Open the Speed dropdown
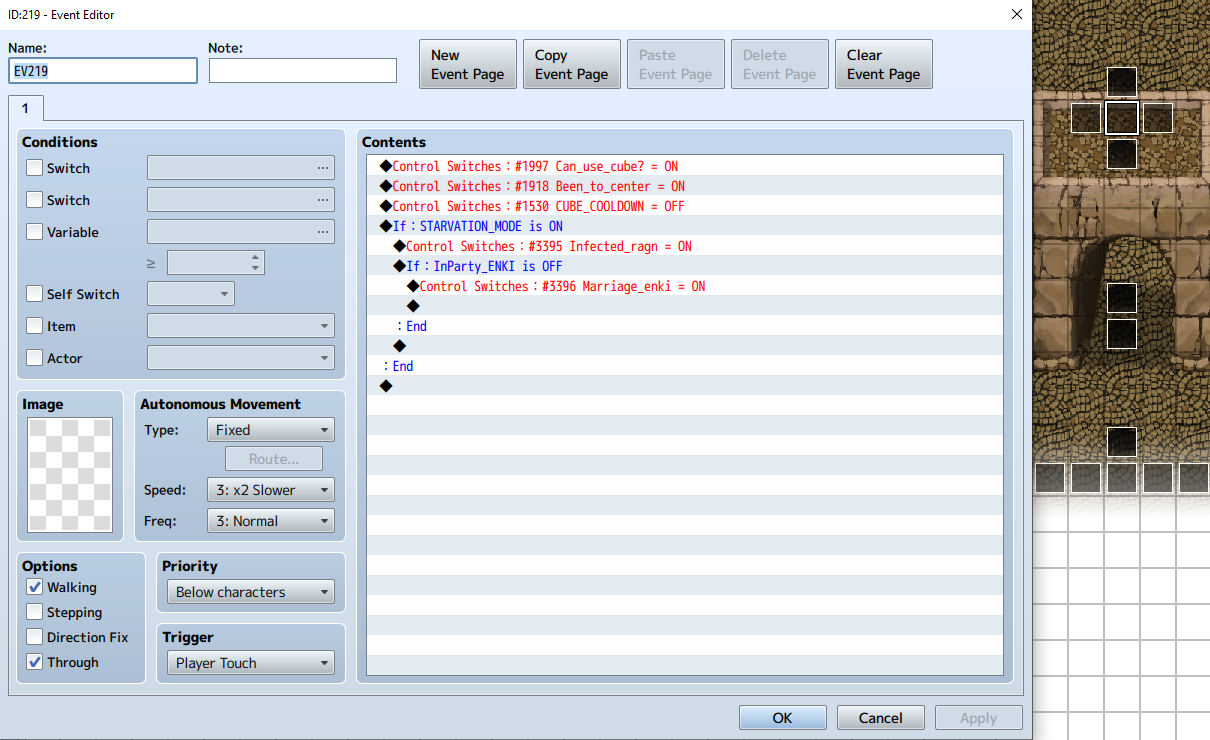1210x740 pixels. tap(270, 490)
